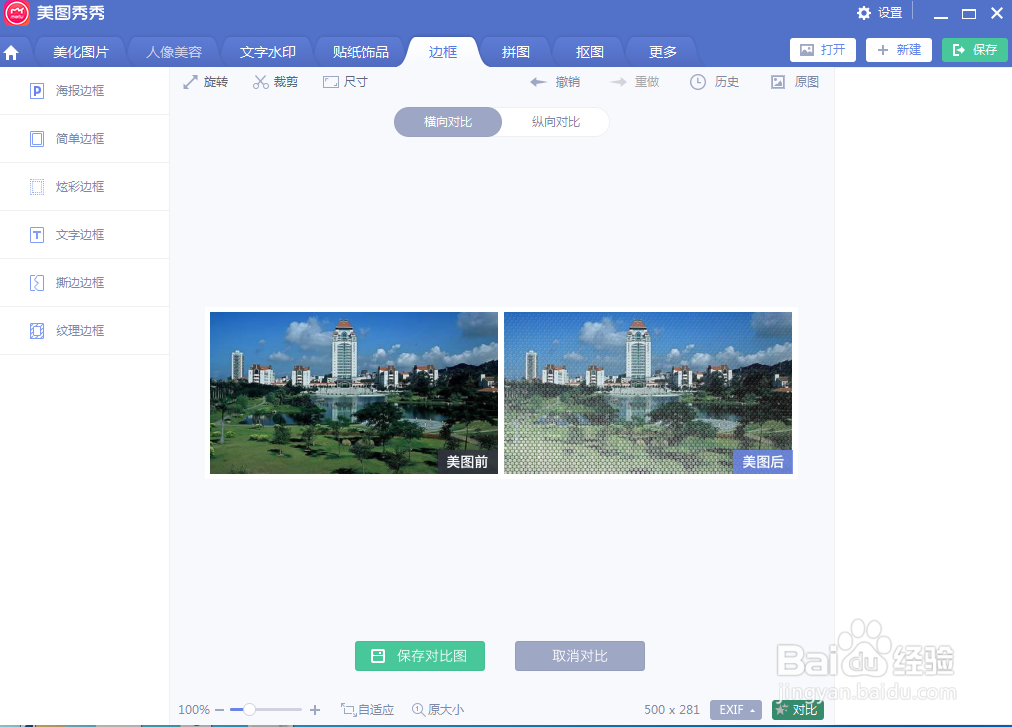Open the 抠图 tab
Image resolution: width=1012 pixels, height=727 pixels.
(x=589, y=52)
